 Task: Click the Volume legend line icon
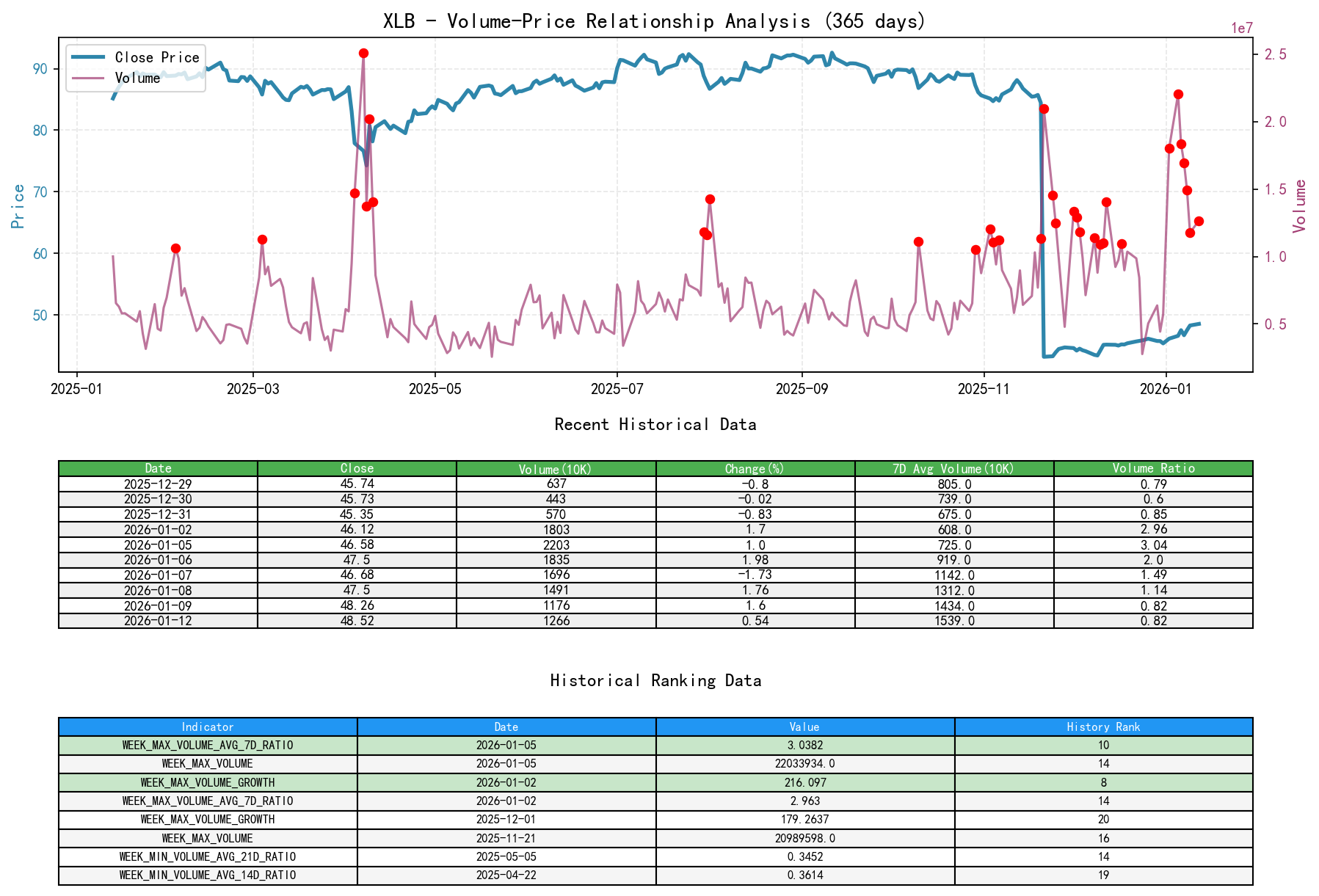[x=87, y=78]
